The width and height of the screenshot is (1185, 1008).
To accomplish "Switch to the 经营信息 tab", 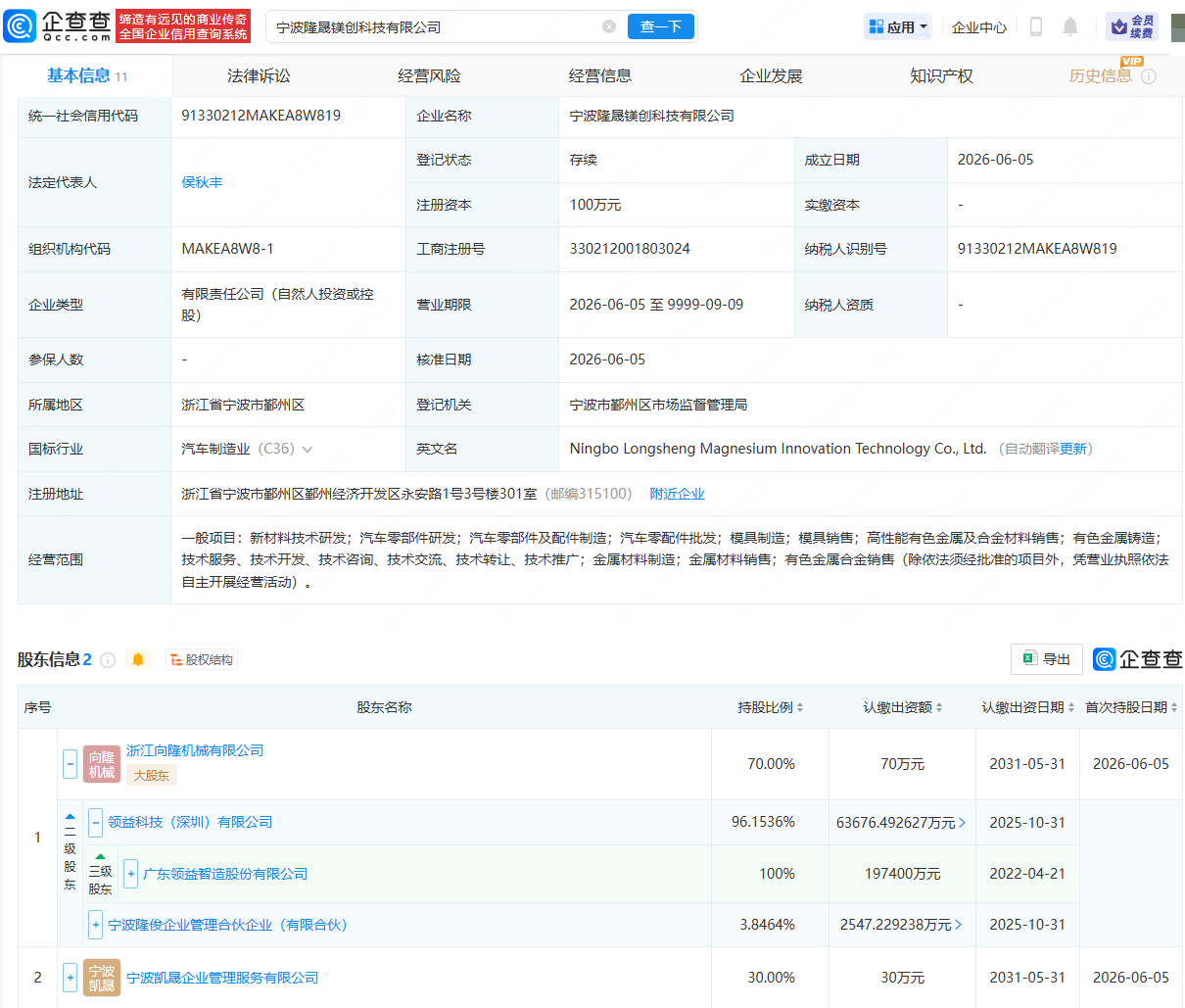I will (x=600, y=75).
